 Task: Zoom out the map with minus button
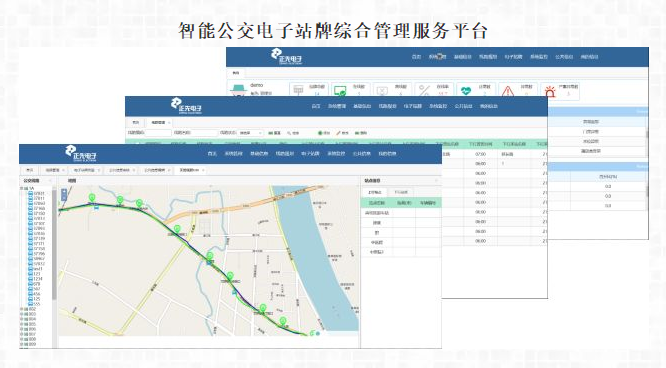(64, 198)
